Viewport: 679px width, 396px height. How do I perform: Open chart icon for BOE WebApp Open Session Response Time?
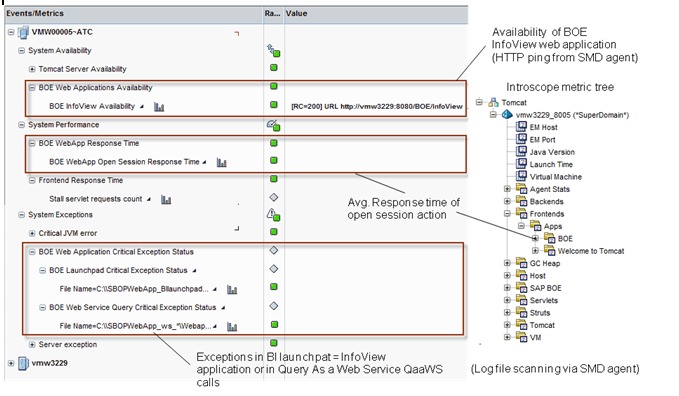(x=221, y=163)
